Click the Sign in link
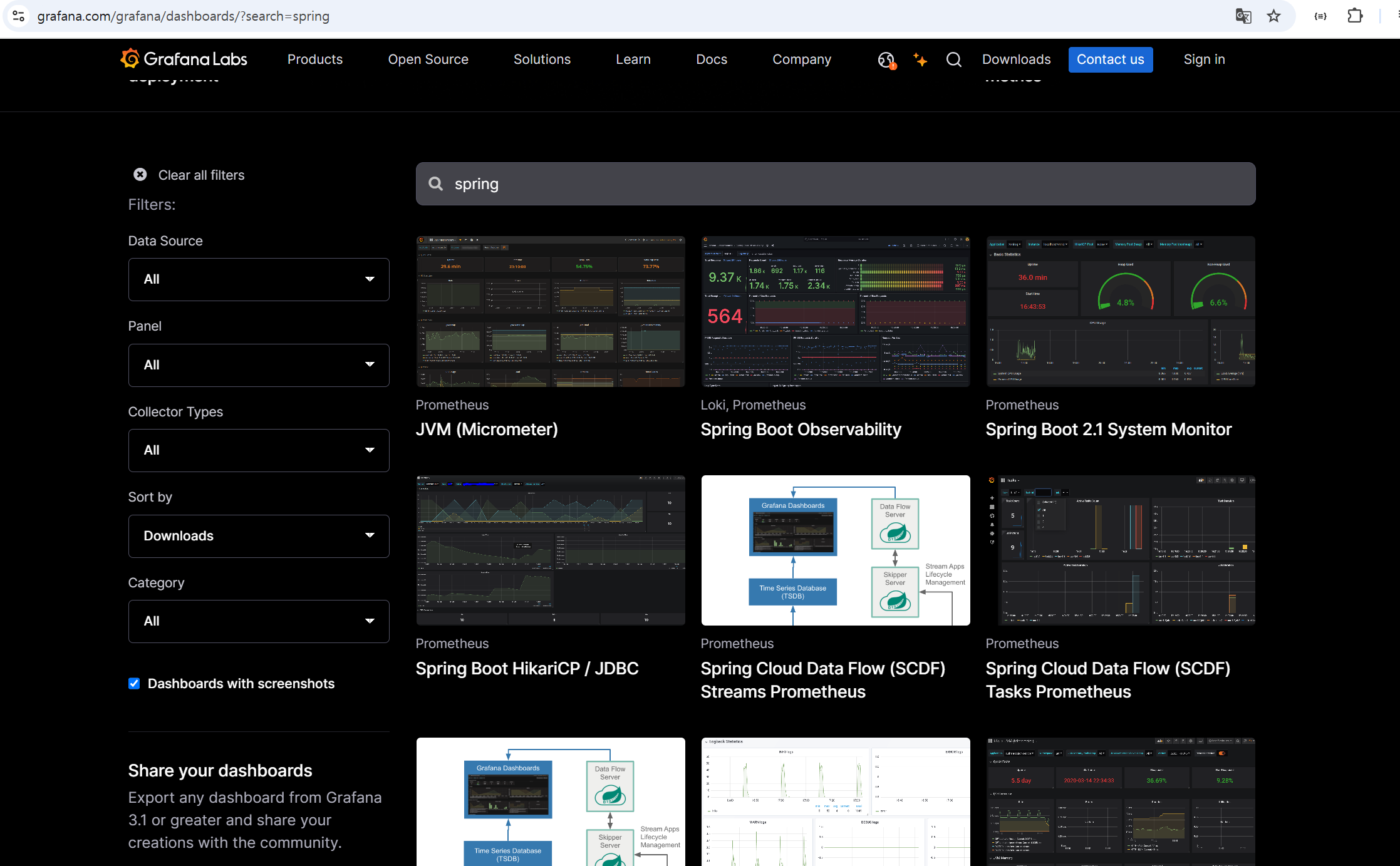 (x=1204, y=59)
